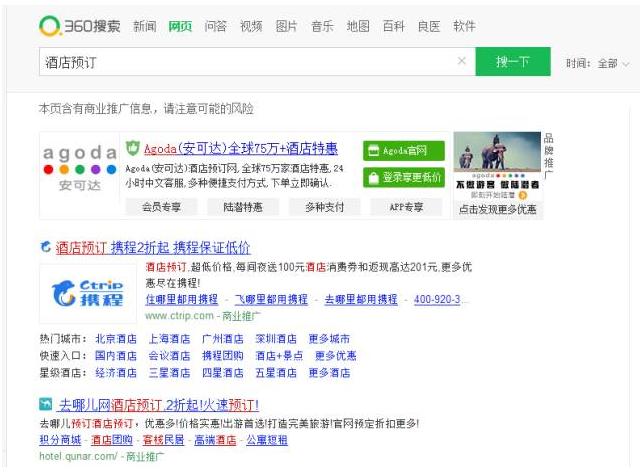Viewport: 640px width, 474px height.
Task: Open the 会议酒店 link
Action: click(x=169, y=356)
